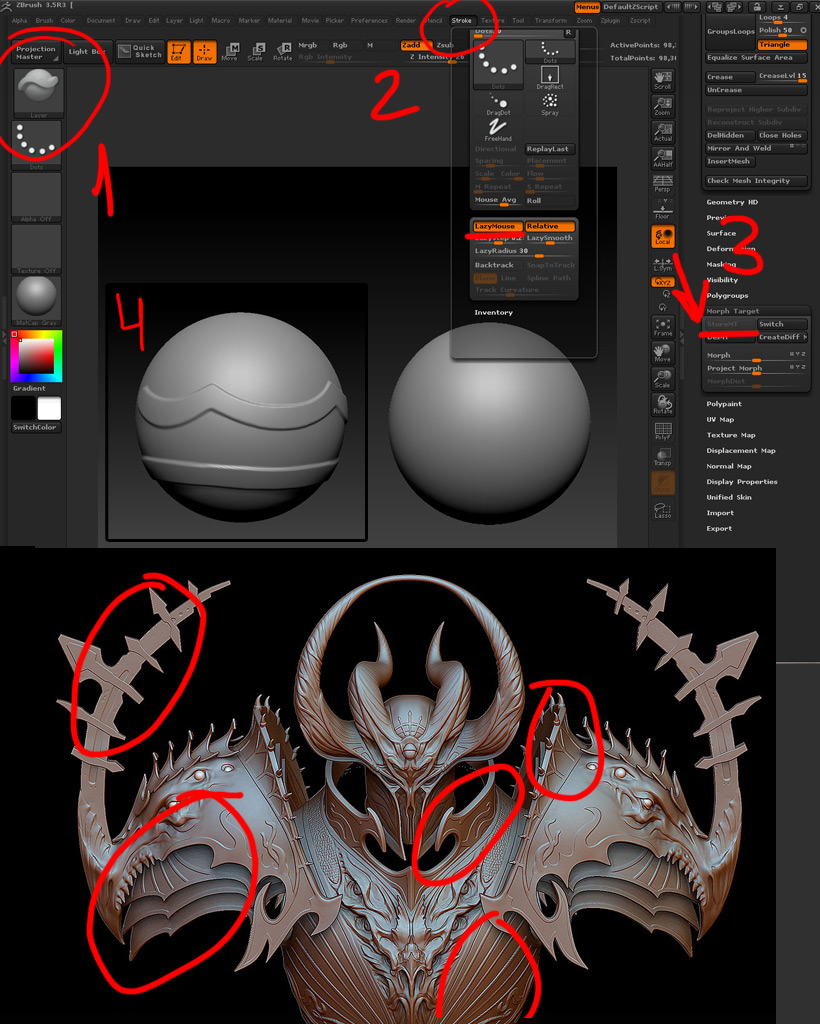Expand the Surface subpalette
This screenshot has height=1024, width=820.
pyautogui.click(x=721, y=233)
